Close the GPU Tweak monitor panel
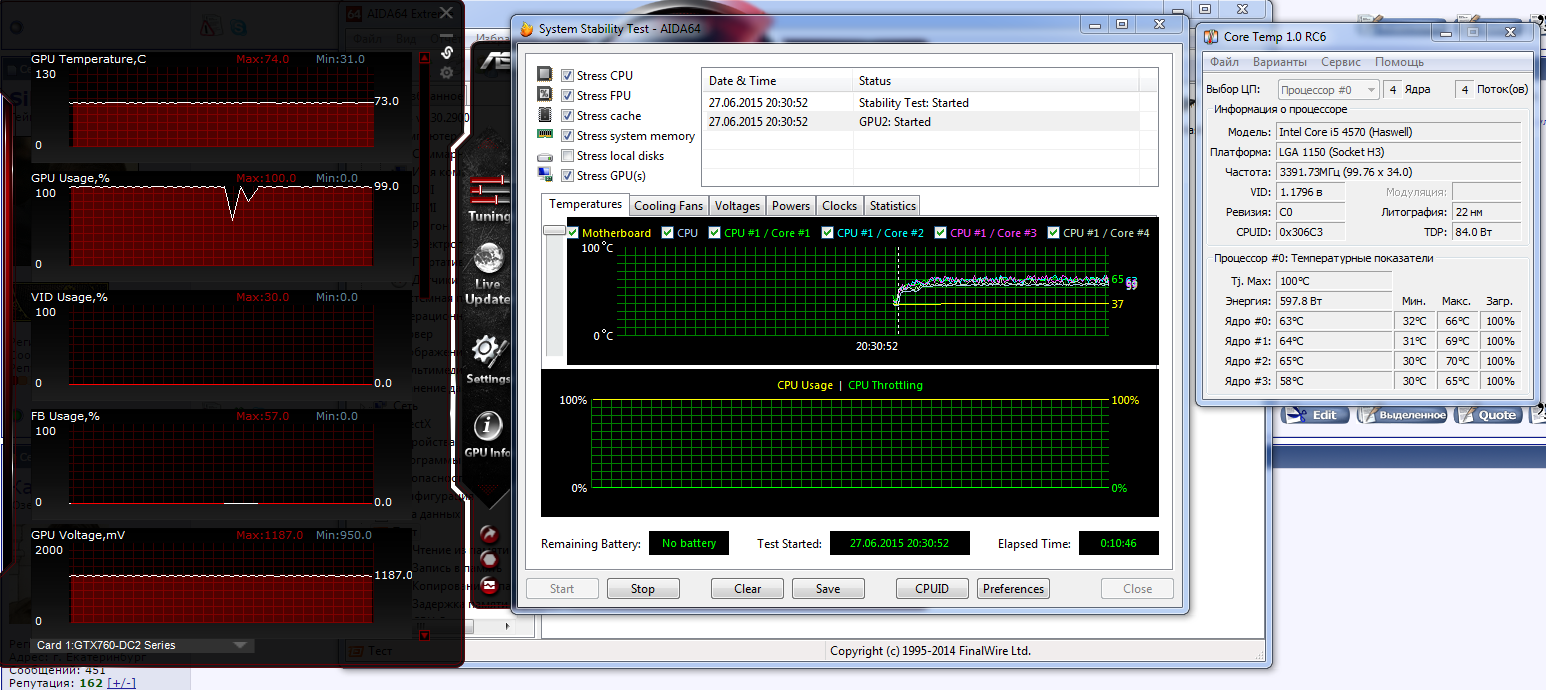This screenshot has height=690, width=1546. coord(447,13)
